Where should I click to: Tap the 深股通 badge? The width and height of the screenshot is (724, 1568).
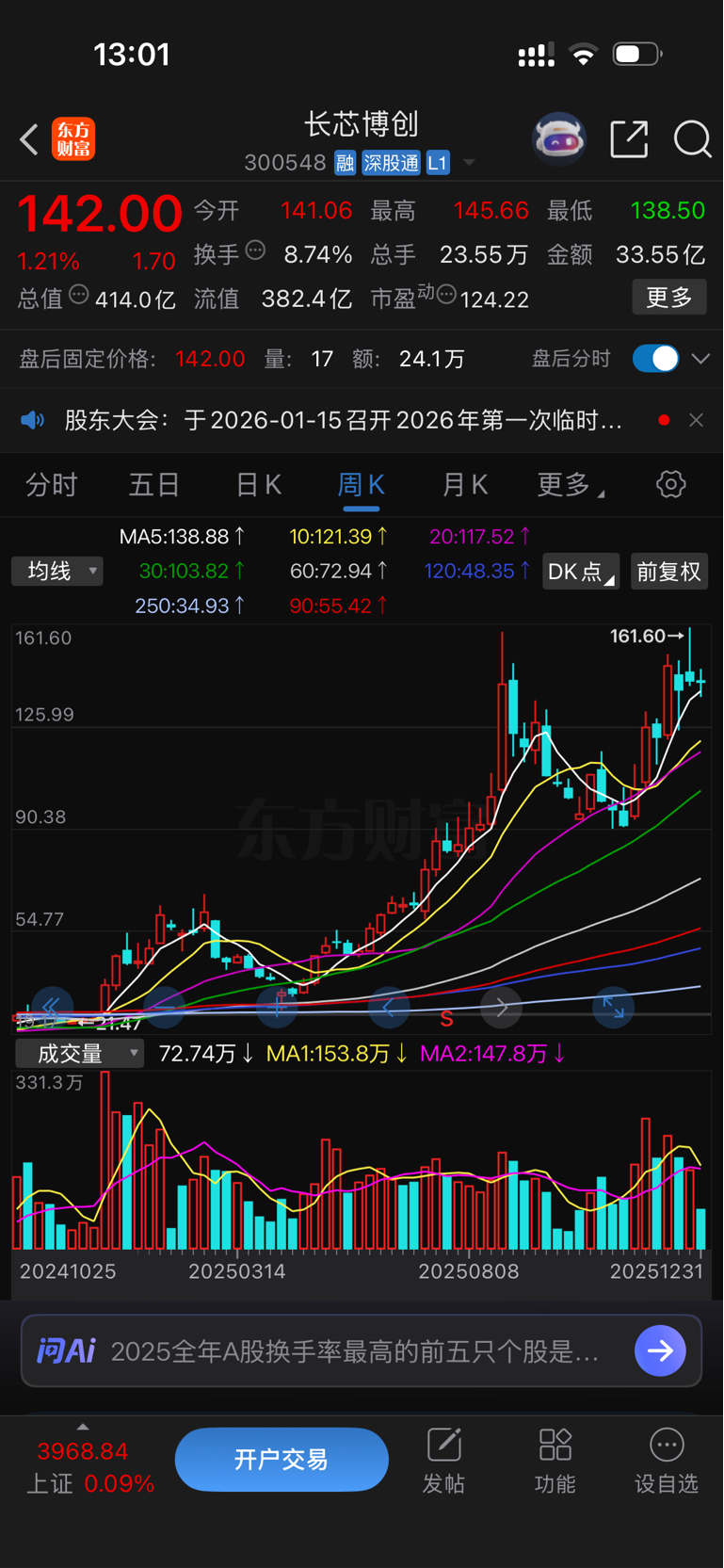pyautogui.click(x=391, y=163)
